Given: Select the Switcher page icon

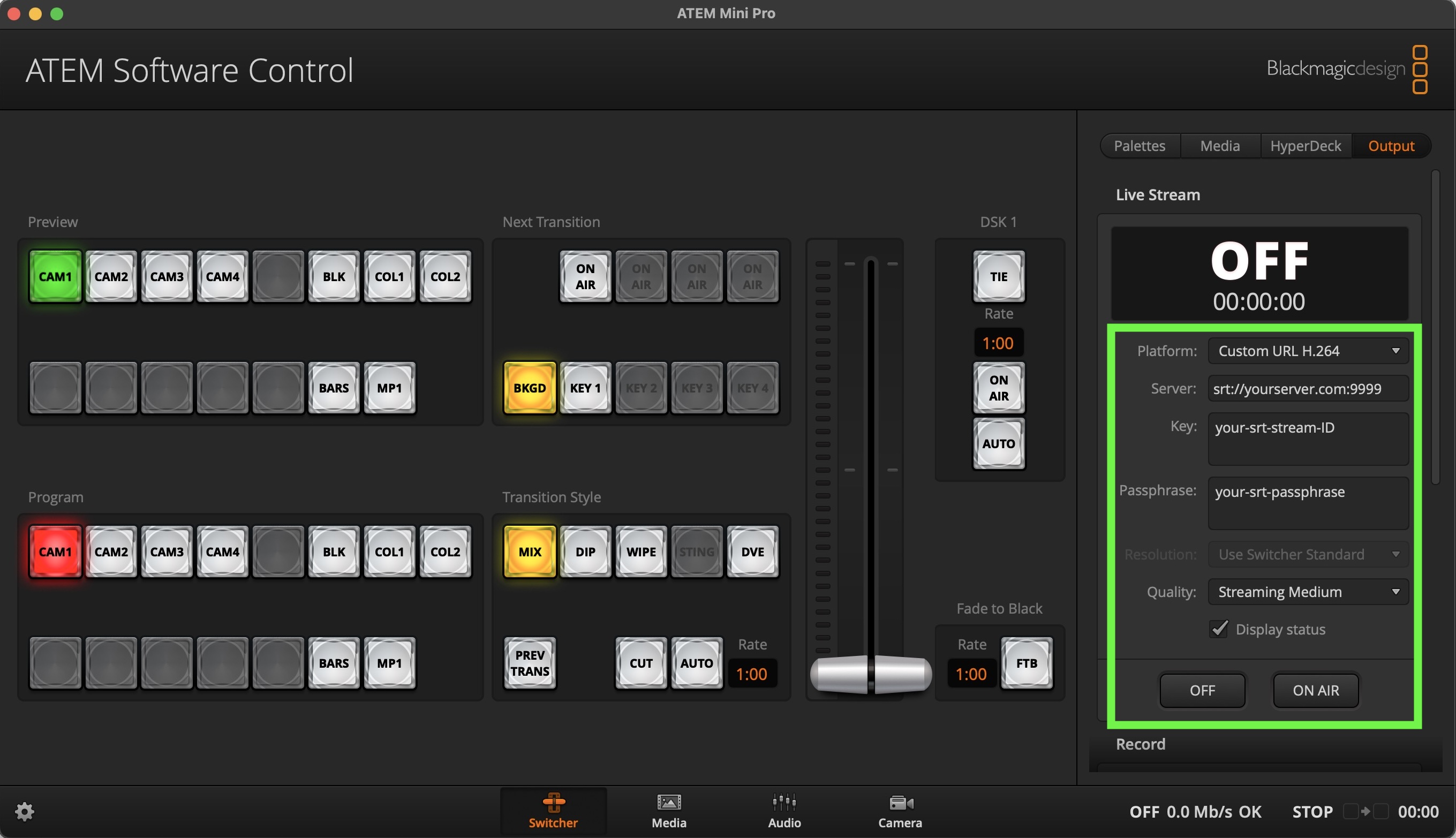Looking at the screenshot, I should [553, 810].
